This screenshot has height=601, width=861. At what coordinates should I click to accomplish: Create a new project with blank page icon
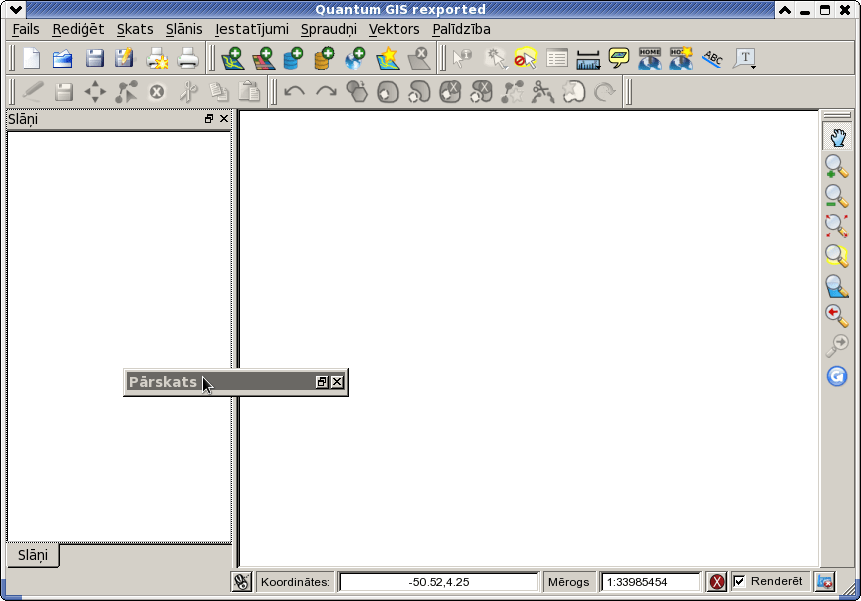[x=32, y=59]
